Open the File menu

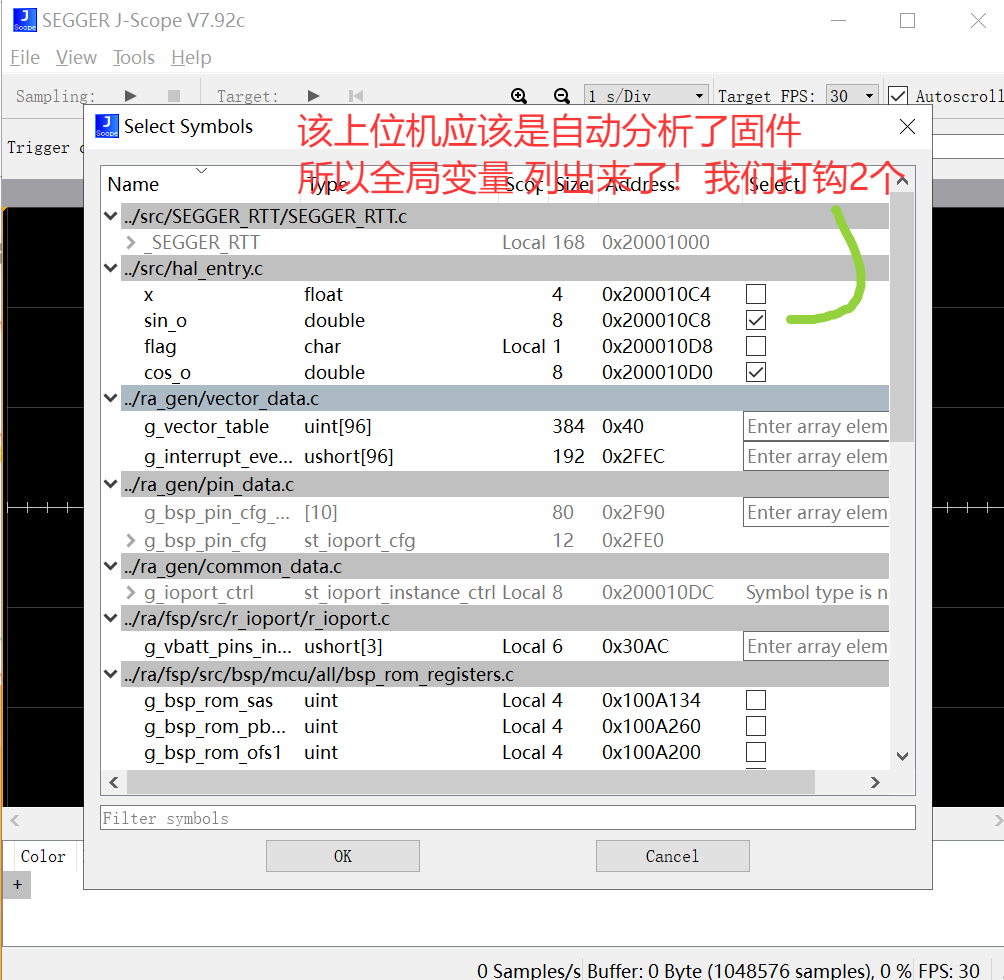25,58
